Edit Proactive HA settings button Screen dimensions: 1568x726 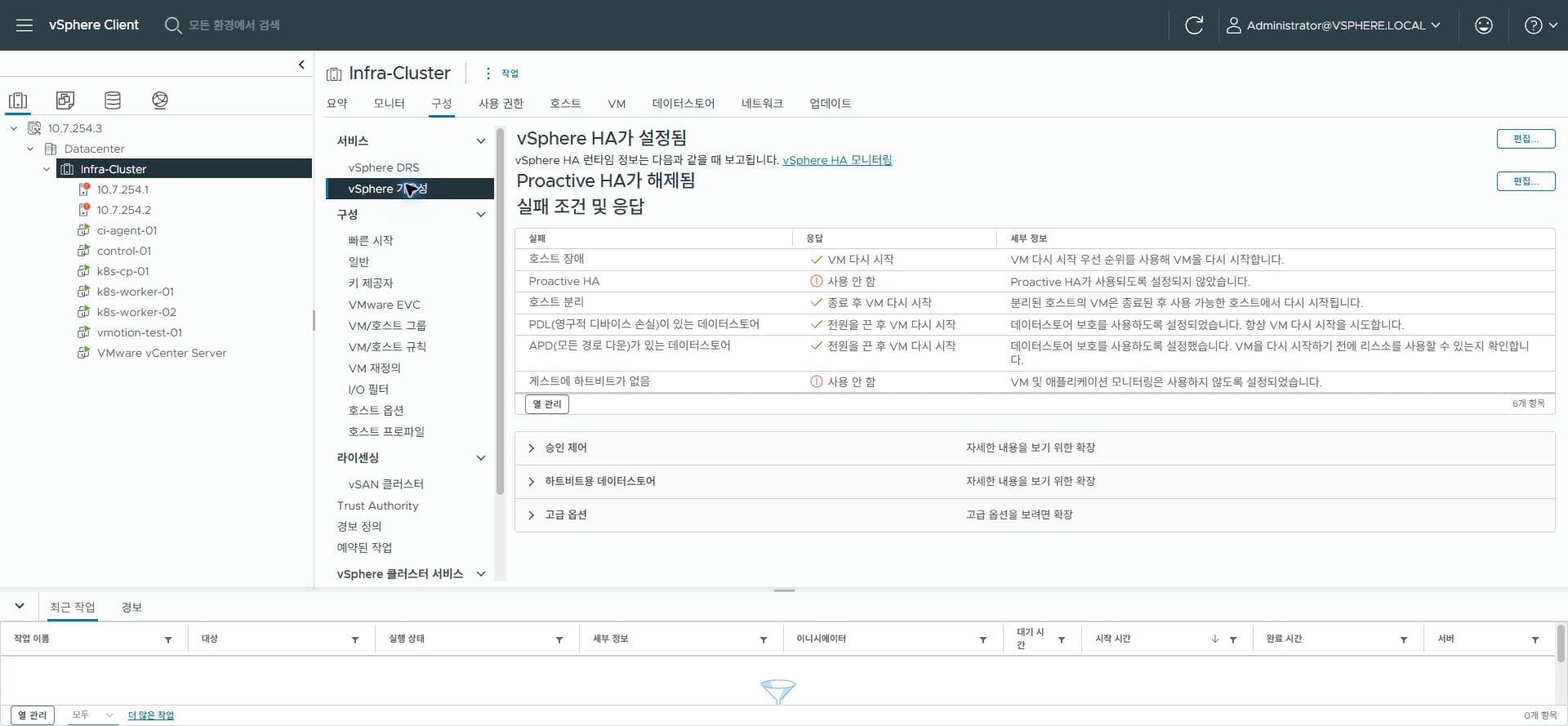tap(1526, 181)
